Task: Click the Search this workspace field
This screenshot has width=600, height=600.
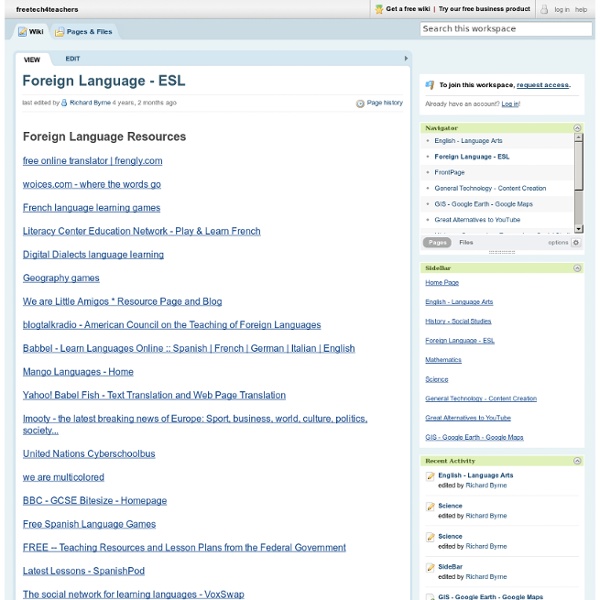Action: [506, 29]
